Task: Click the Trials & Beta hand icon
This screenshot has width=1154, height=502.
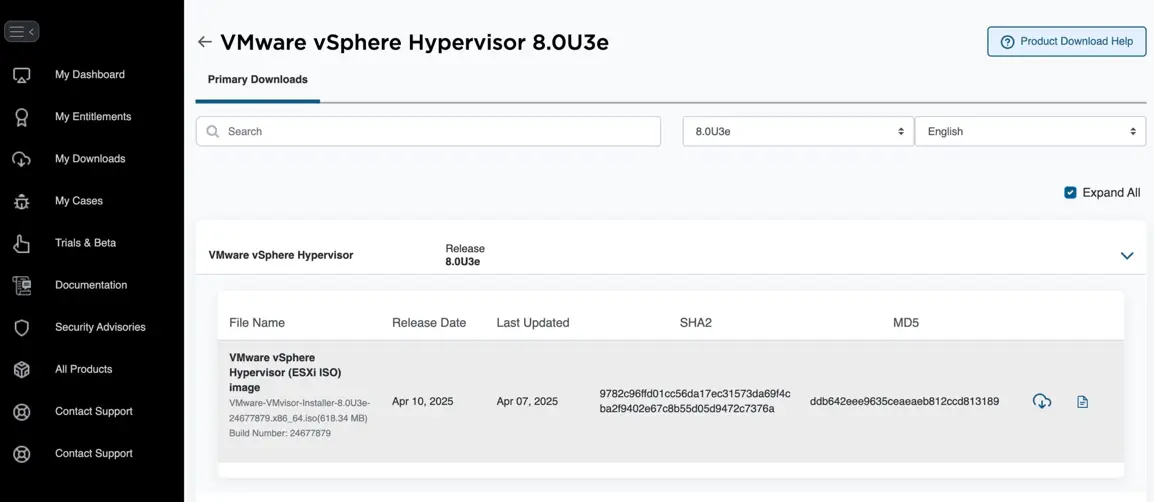Action: coord(22,243)
